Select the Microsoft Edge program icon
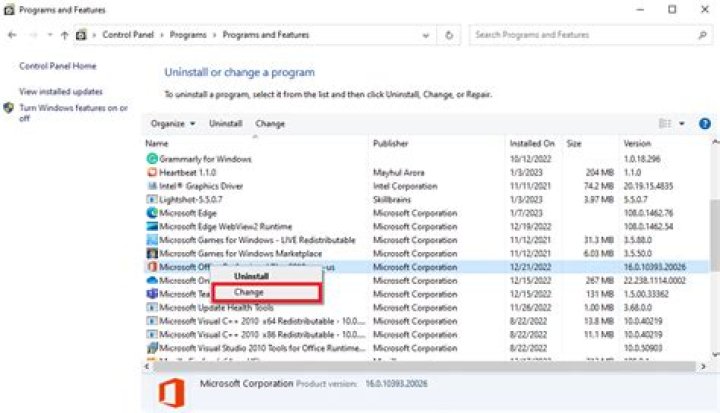This screenshot has height=413, width=720. coord(152,213)
